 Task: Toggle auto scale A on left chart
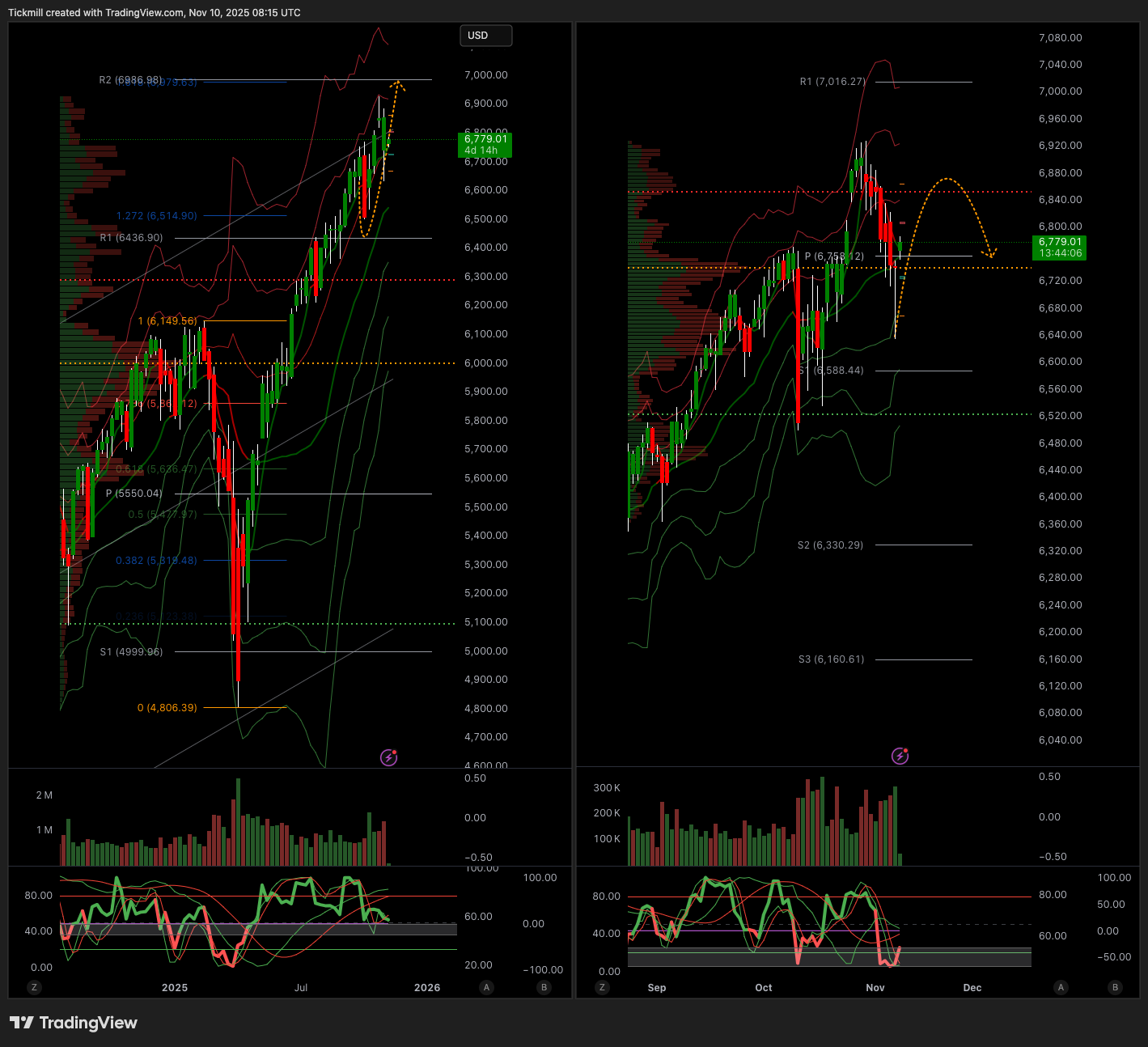click(486, 987)
